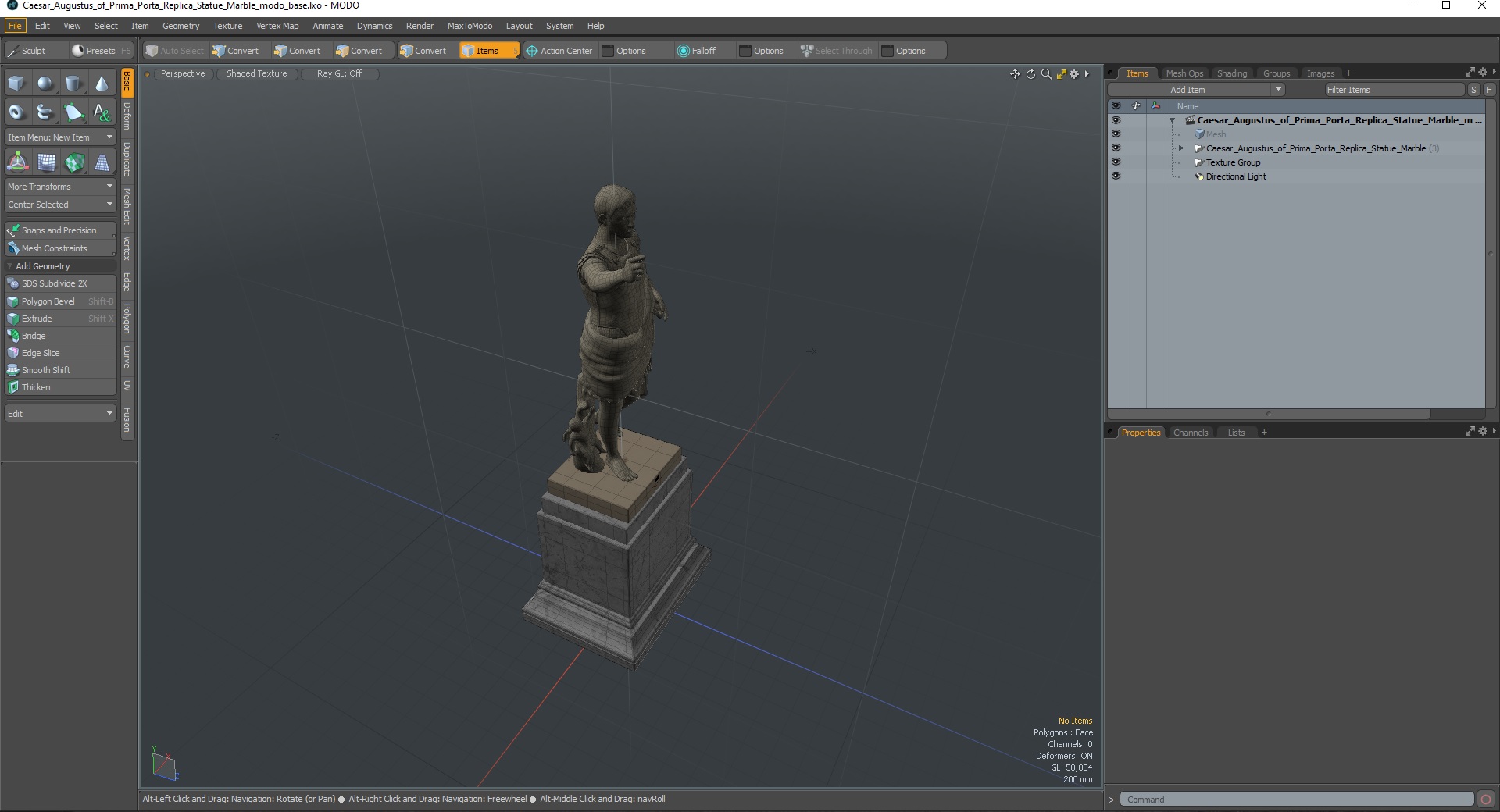Select the text tool icon
Screen dimensions: 1500x812
point(102,112)
